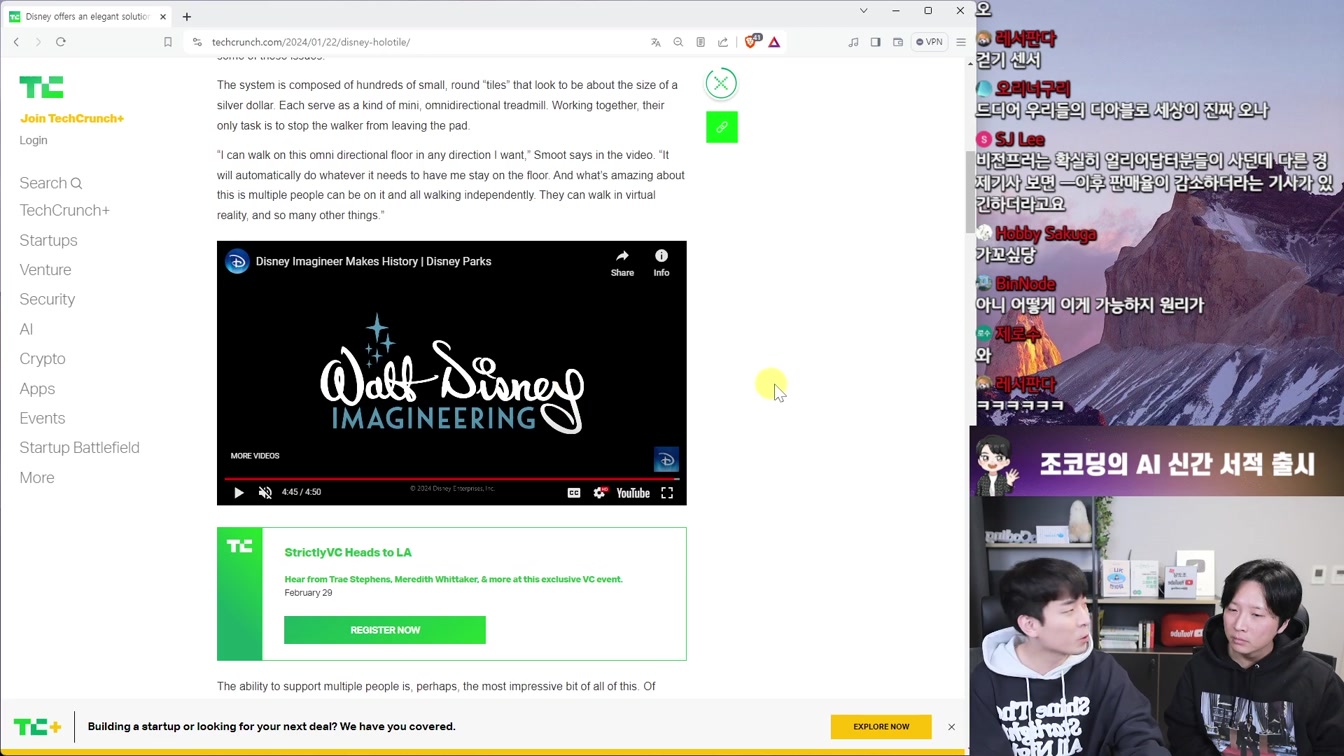Screen dimensions: 1344x756
Task: Open reader mode icon in address bar
Action: coord(700,42)
